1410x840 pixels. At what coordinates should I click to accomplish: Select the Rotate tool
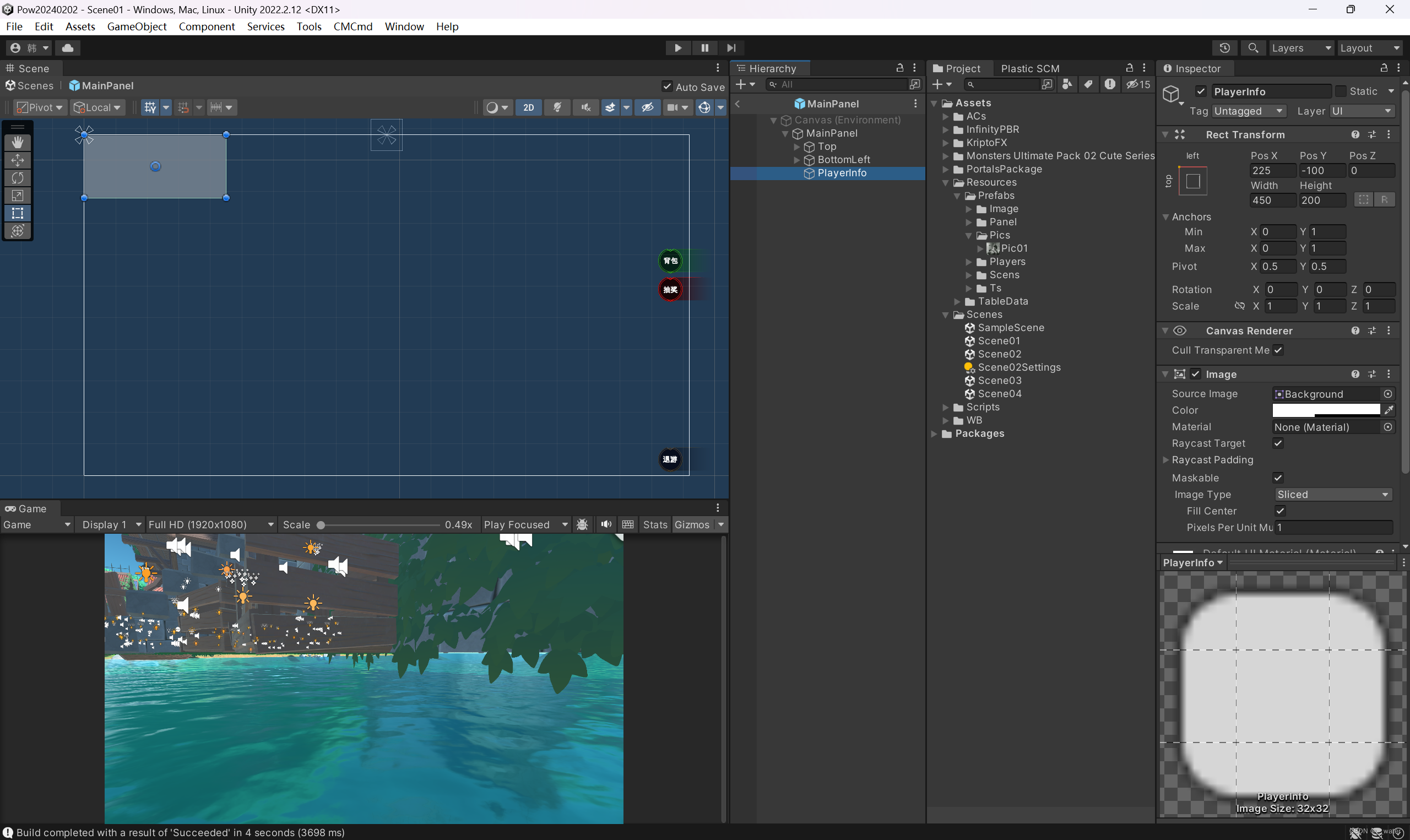[x=18, y=178]
